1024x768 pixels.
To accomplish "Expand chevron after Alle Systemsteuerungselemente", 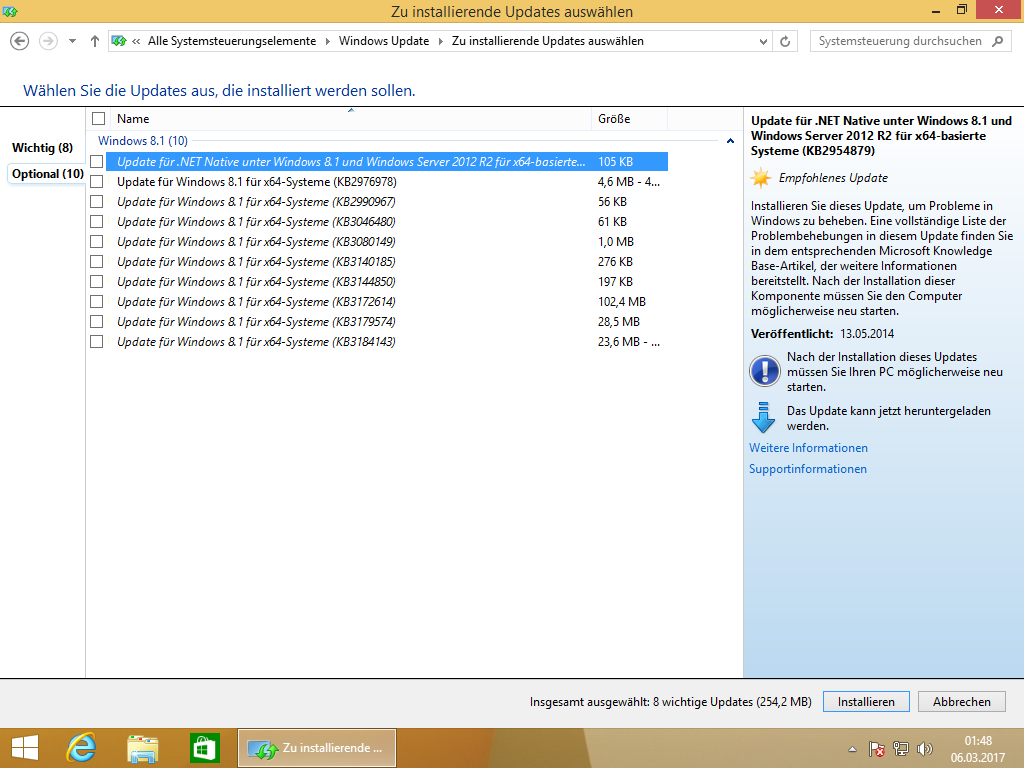I will click(x=328, y=41).
